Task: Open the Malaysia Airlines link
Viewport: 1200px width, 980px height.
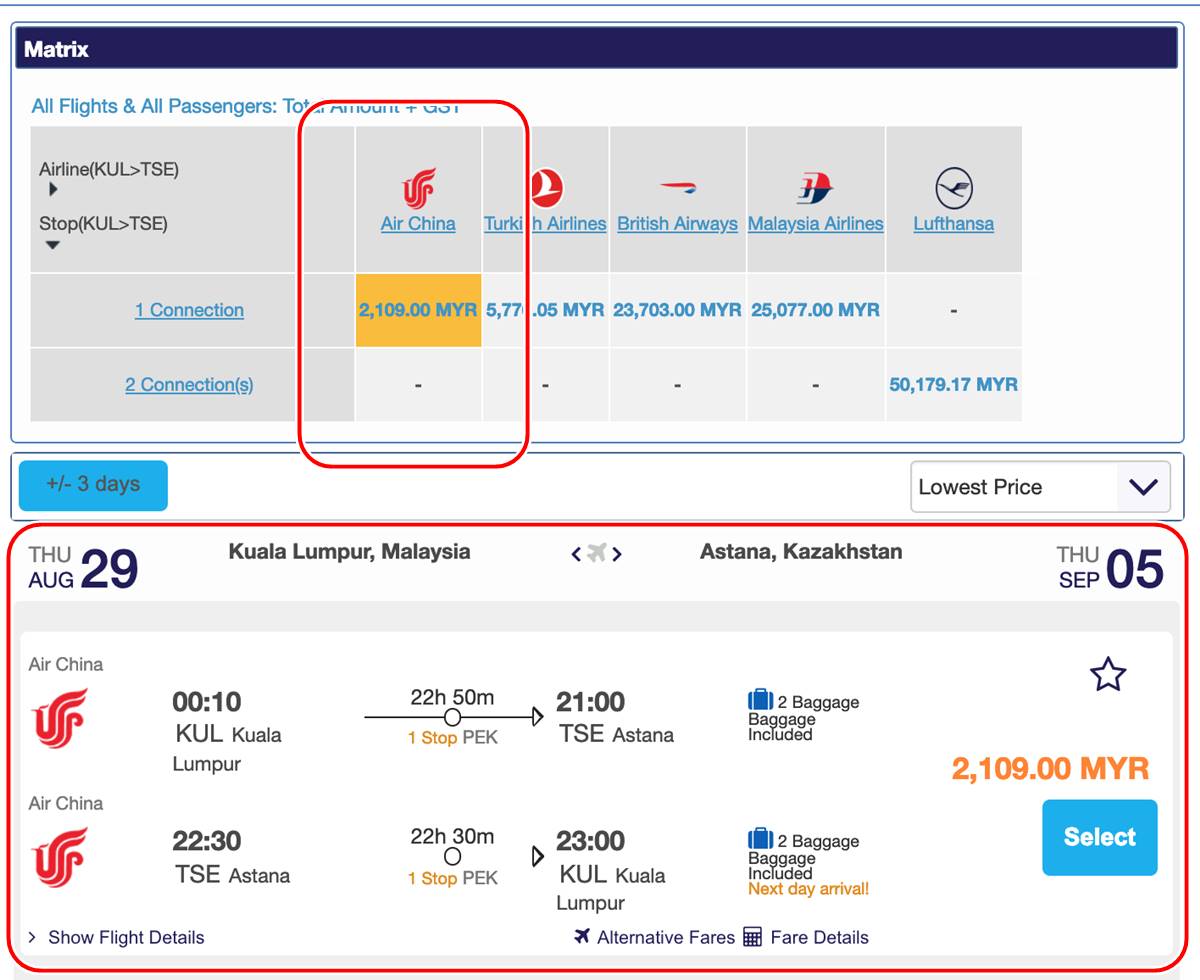Action: pos(815,224)
